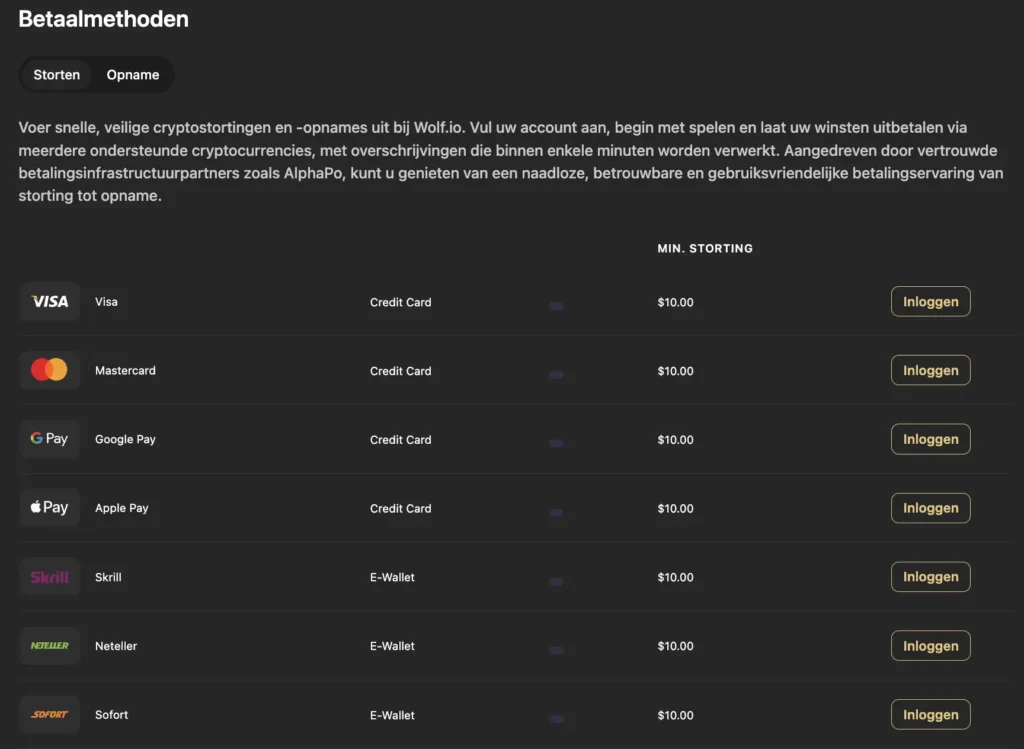Click Inloggen in the Neteller row
Viewport: 1024px width, 749px height.
point(931,646)
